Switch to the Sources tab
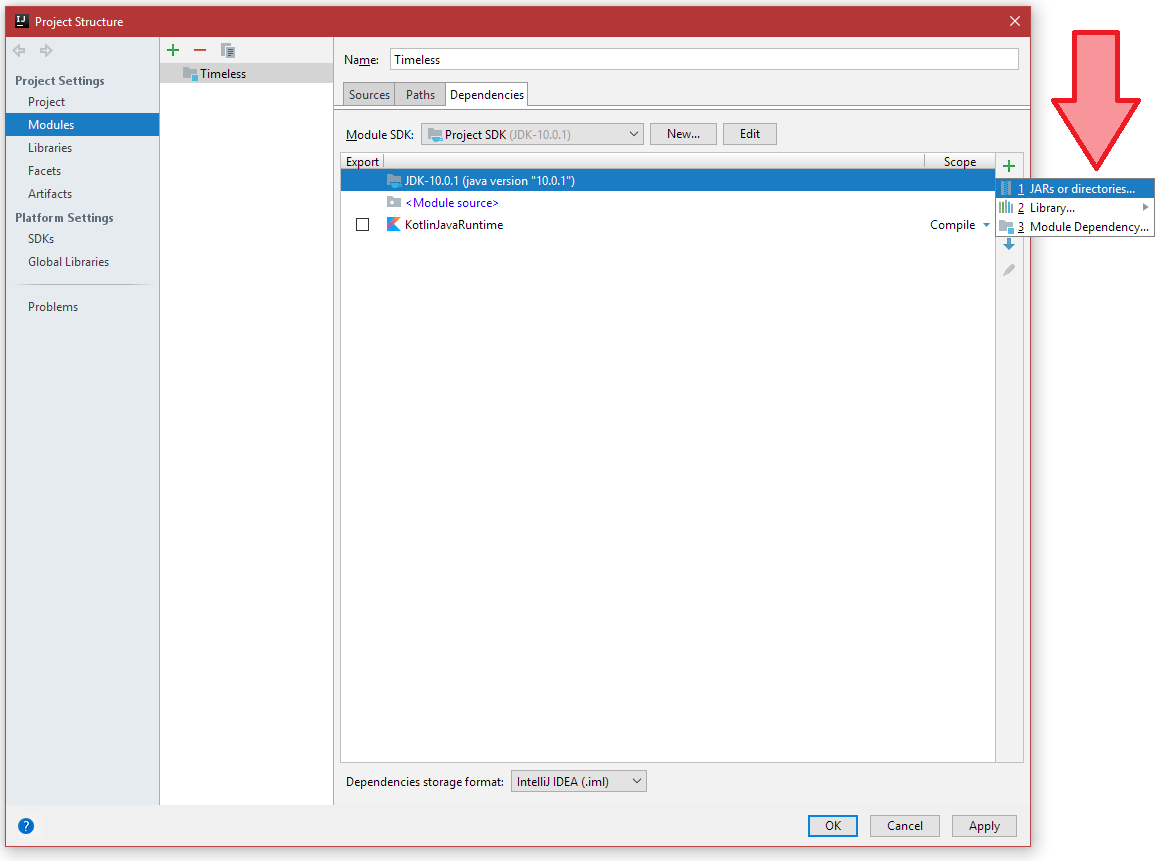Image resolution: width=1162 pixels, height=861 pixels. point(369,95)
